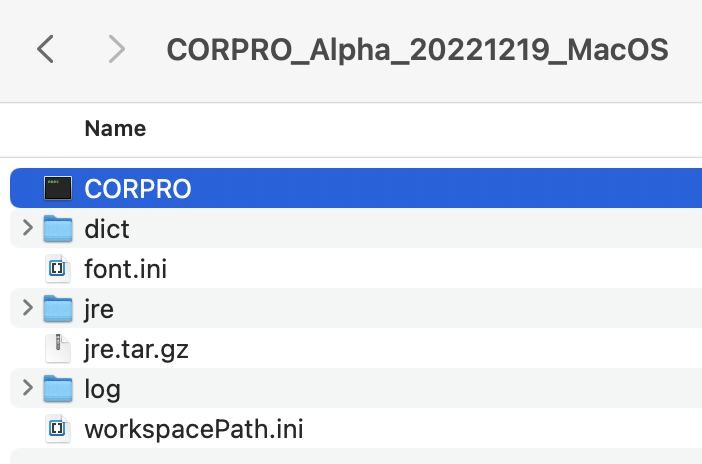Select the dict folder name
This screenshot has width=702, height=464.
coord(107,229)
